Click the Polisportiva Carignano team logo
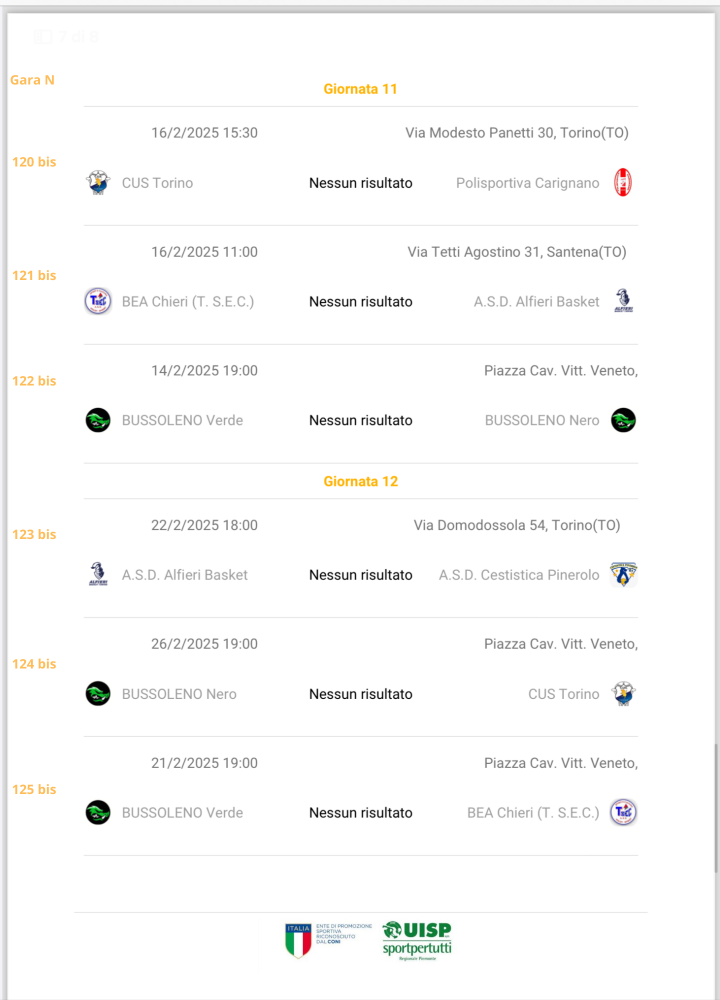Screen dimensions: 720x1000 624,183
